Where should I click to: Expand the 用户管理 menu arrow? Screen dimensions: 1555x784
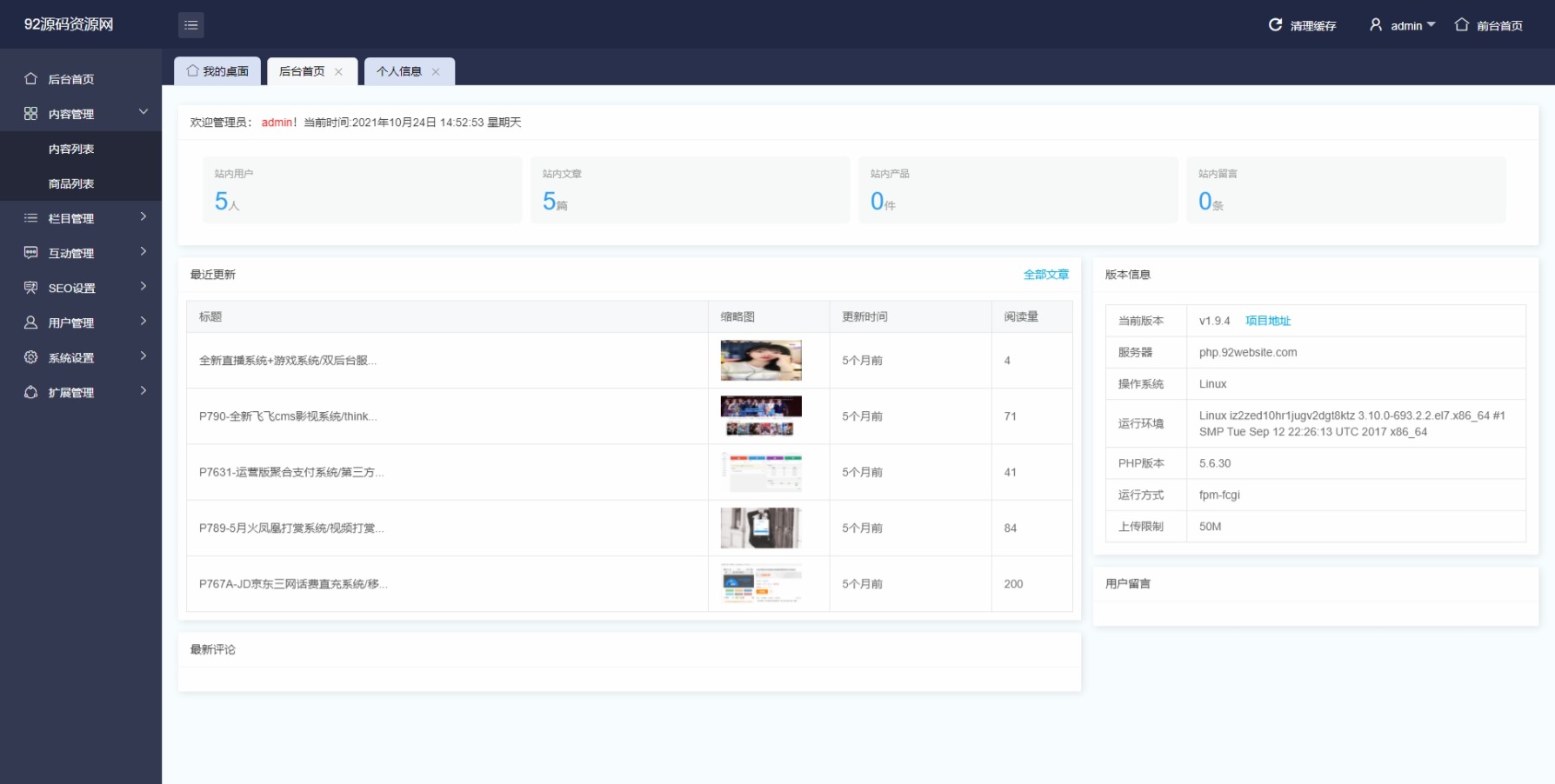[143, 321]
